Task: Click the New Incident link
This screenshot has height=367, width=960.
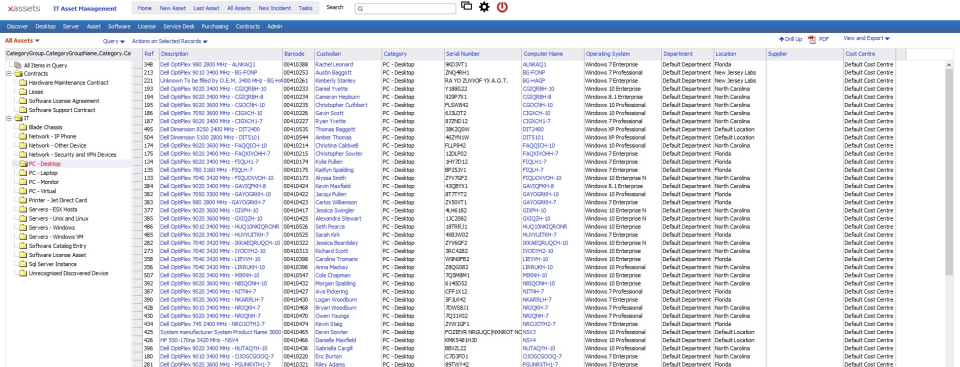Action: tap(274, 8)
